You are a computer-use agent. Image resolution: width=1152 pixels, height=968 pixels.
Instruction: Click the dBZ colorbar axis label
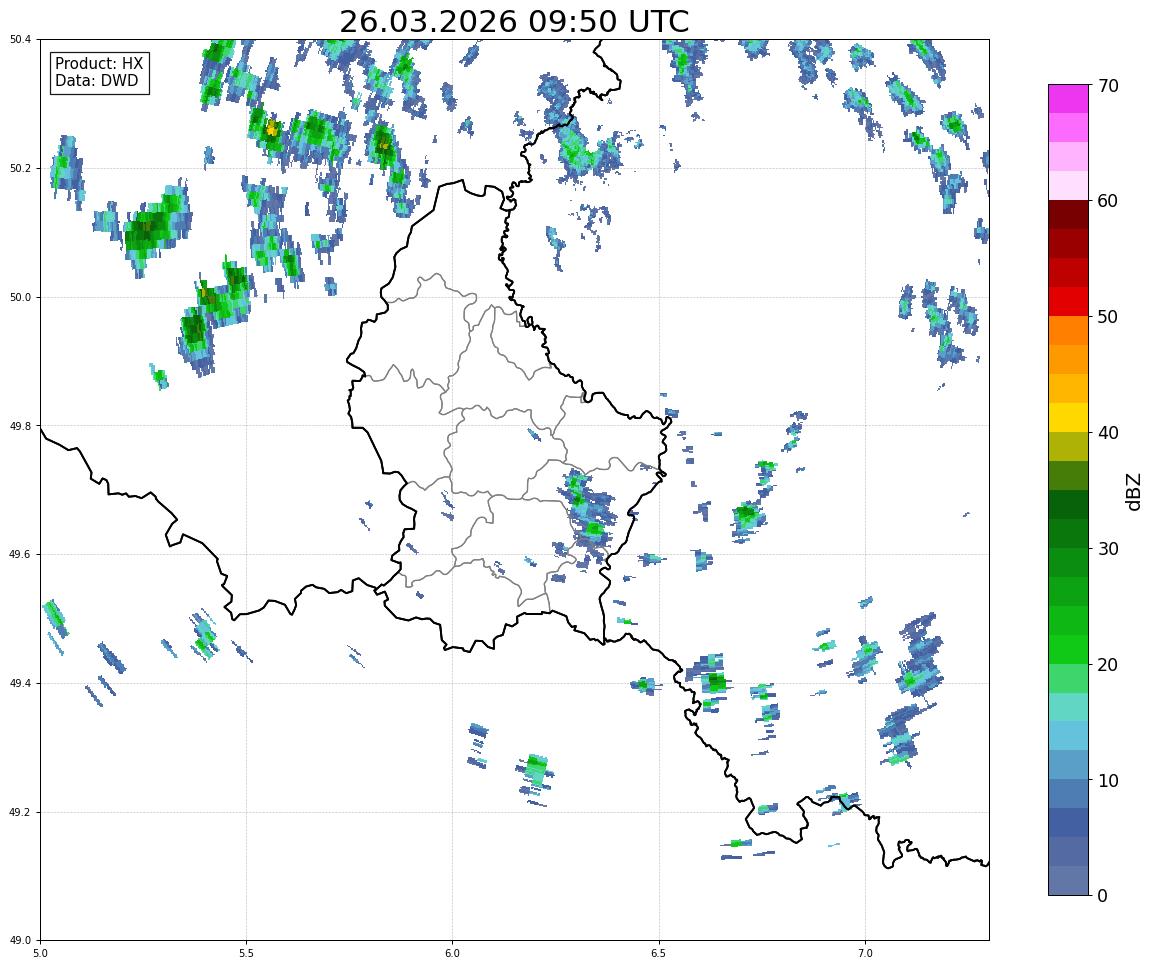[x=1134, y=491]
